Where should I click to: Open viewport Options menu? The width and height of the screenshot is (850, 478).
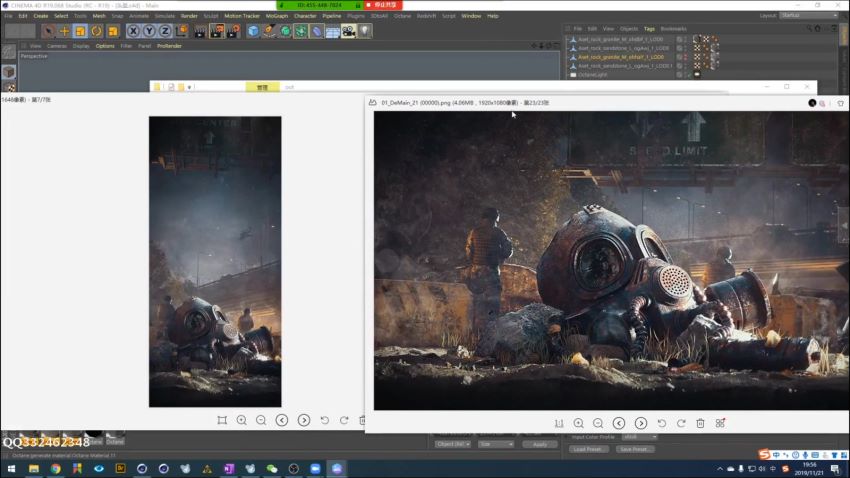click(105, 46)
